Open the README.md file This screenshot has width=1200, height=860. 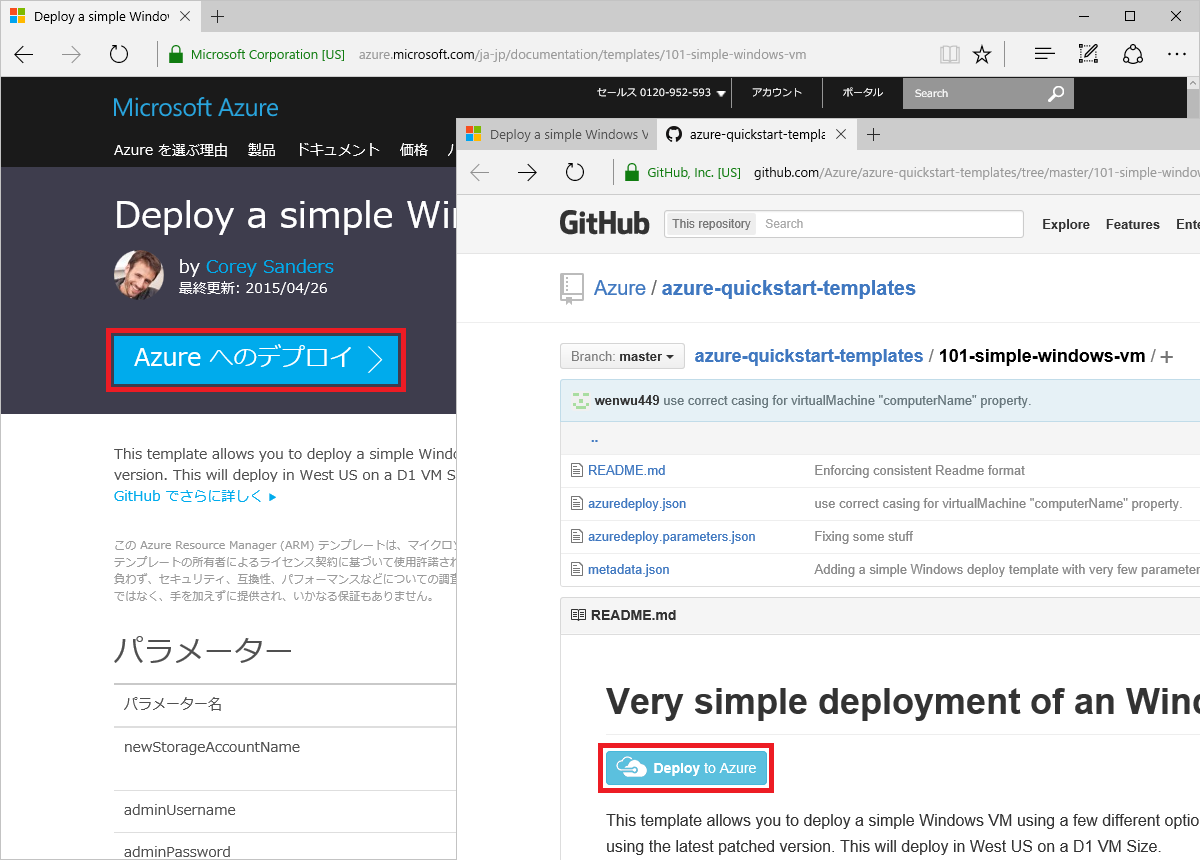[627, 470]
